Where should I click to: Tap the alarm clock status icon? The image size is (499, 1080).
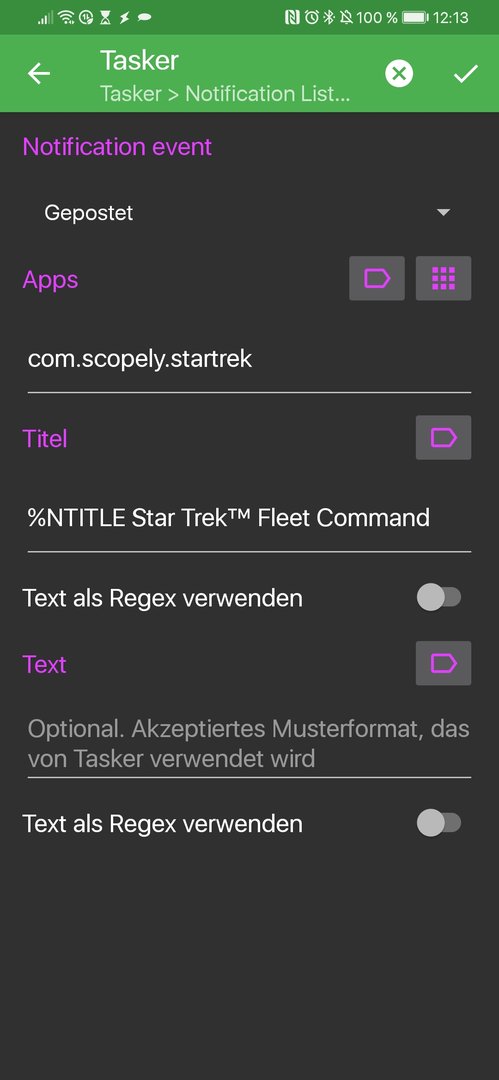pos(312,17)
